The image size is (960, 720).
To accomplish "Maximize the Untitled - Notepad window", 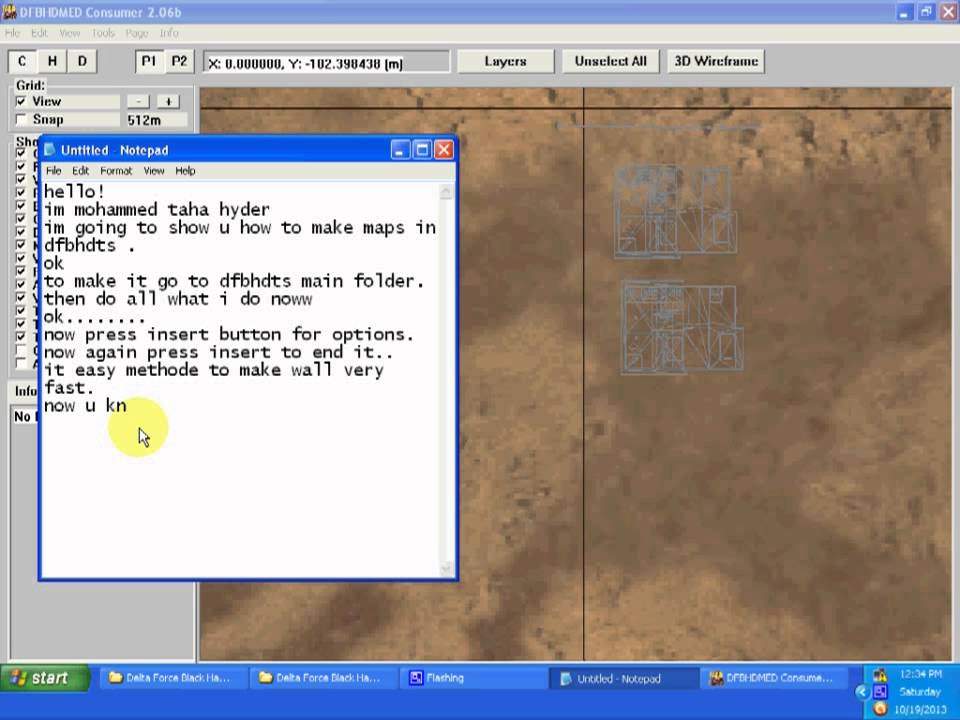I will [422, 150].
